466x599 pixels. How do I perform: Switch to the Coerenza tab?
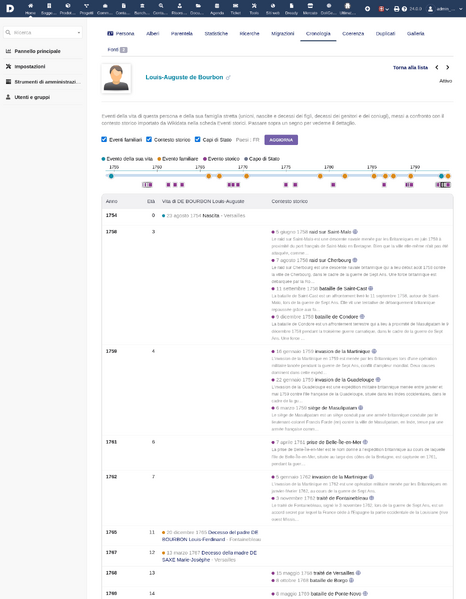coord(353,34)
